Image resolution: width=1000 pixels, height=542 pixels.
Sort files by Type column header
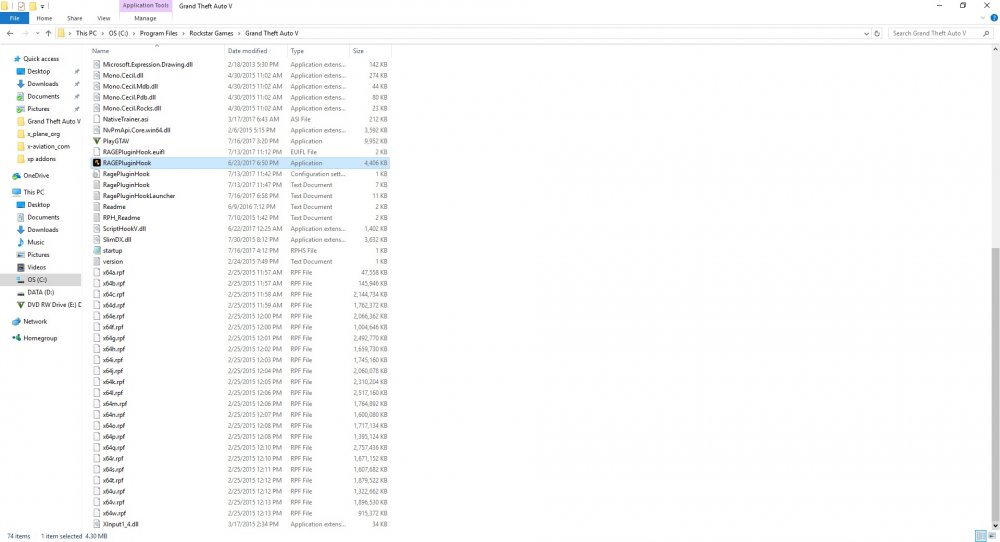pyautogui.click(x=297, y=51)
